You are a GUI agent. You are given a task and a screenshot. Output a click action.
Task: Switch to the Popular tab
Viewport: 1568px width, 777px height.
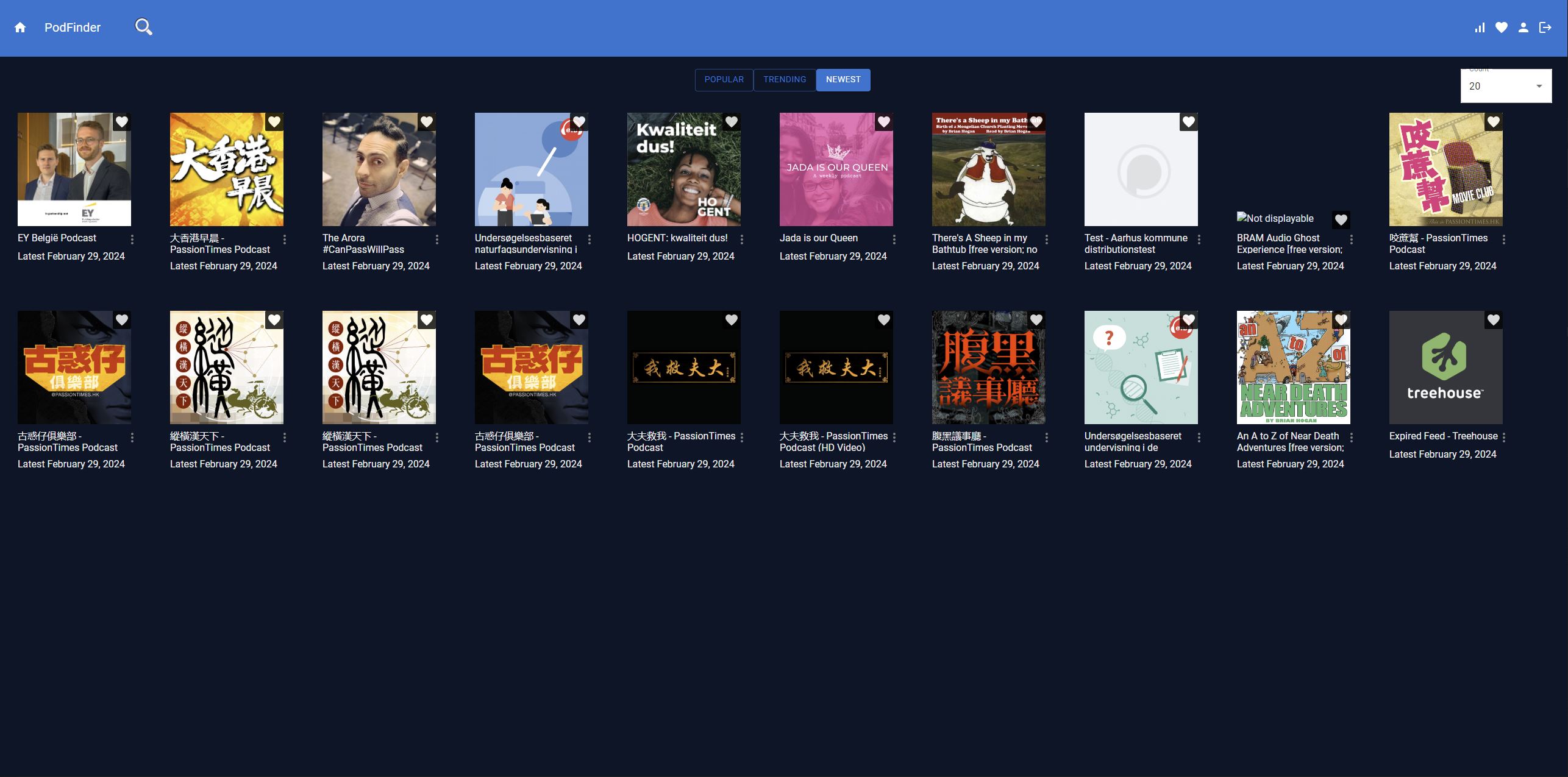pos(724,80)
